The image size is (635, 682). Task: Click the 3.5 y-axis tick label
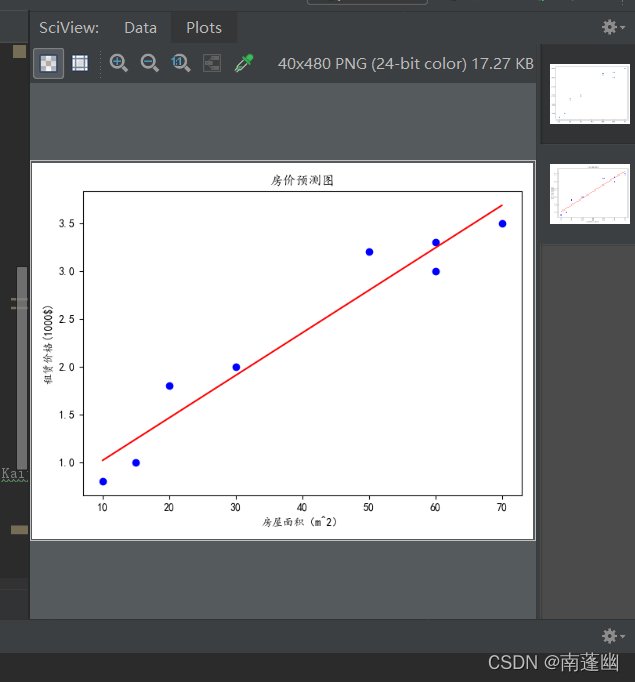click(x=67, y=224)
